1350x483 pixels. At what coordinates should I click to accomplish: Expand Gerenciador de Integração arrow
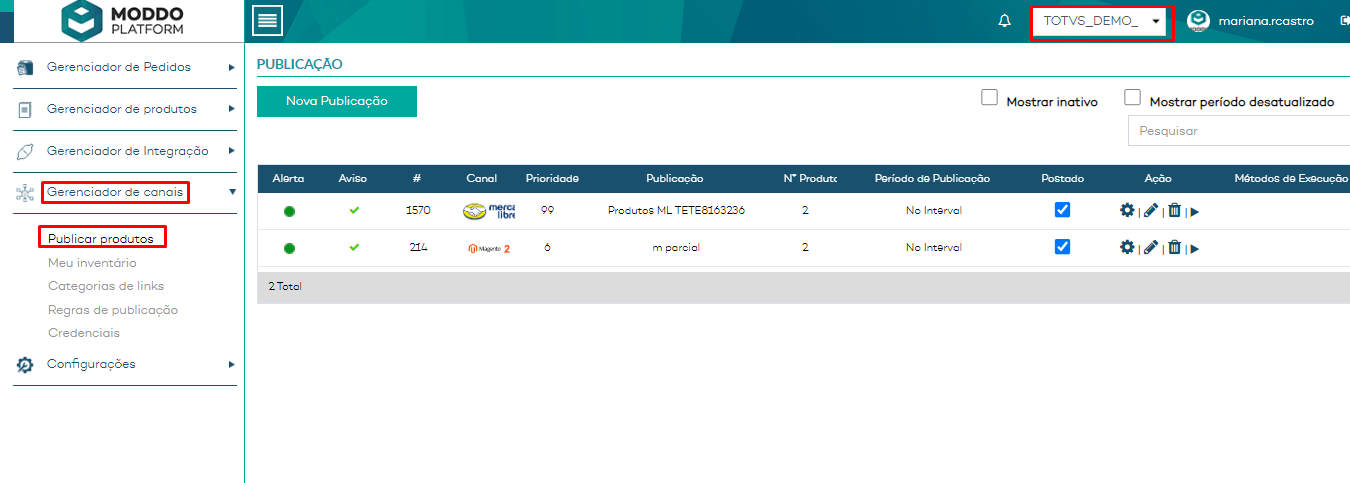click(231, 151)
